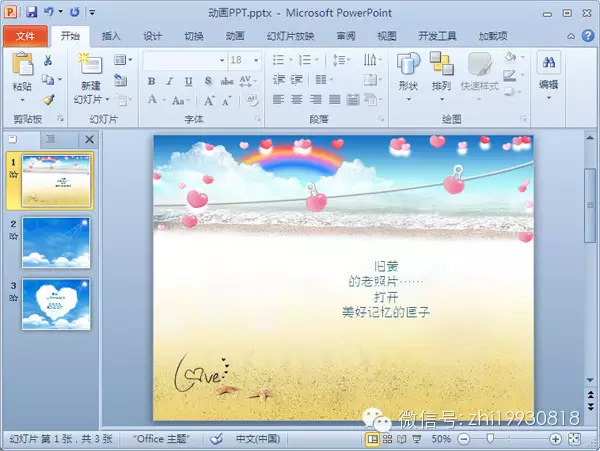Open the line spacing dropdown

coord(341,60)
